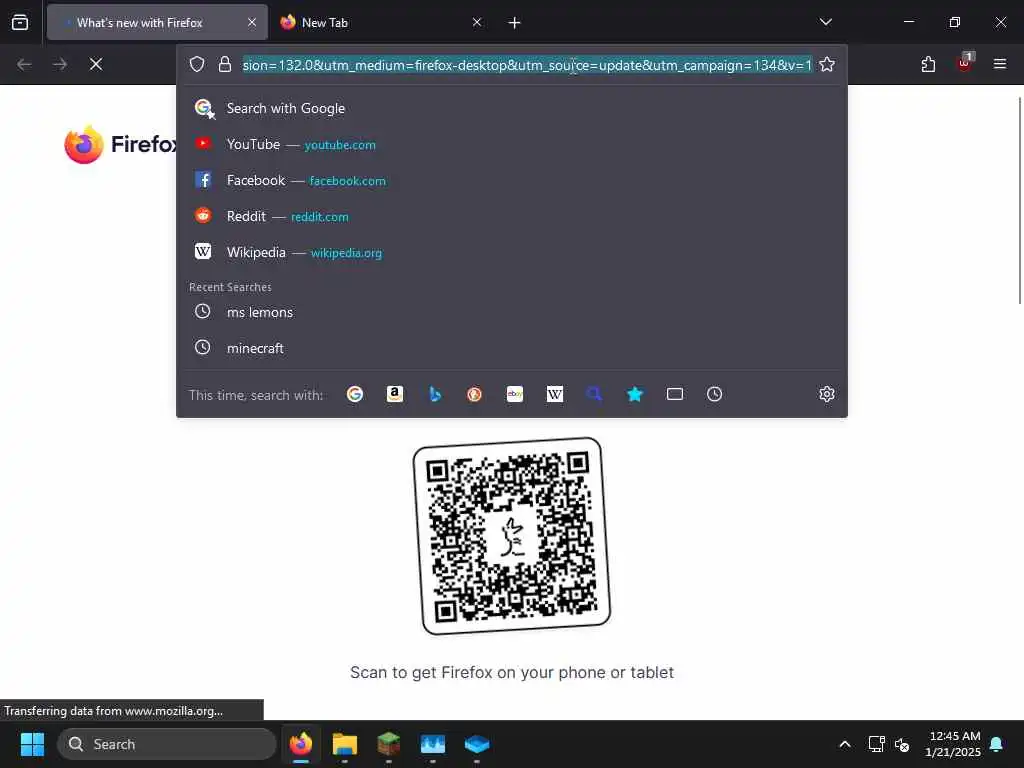Choose recent search 'ms lemons'
The image size is (1024, 768).
(512, 312)
